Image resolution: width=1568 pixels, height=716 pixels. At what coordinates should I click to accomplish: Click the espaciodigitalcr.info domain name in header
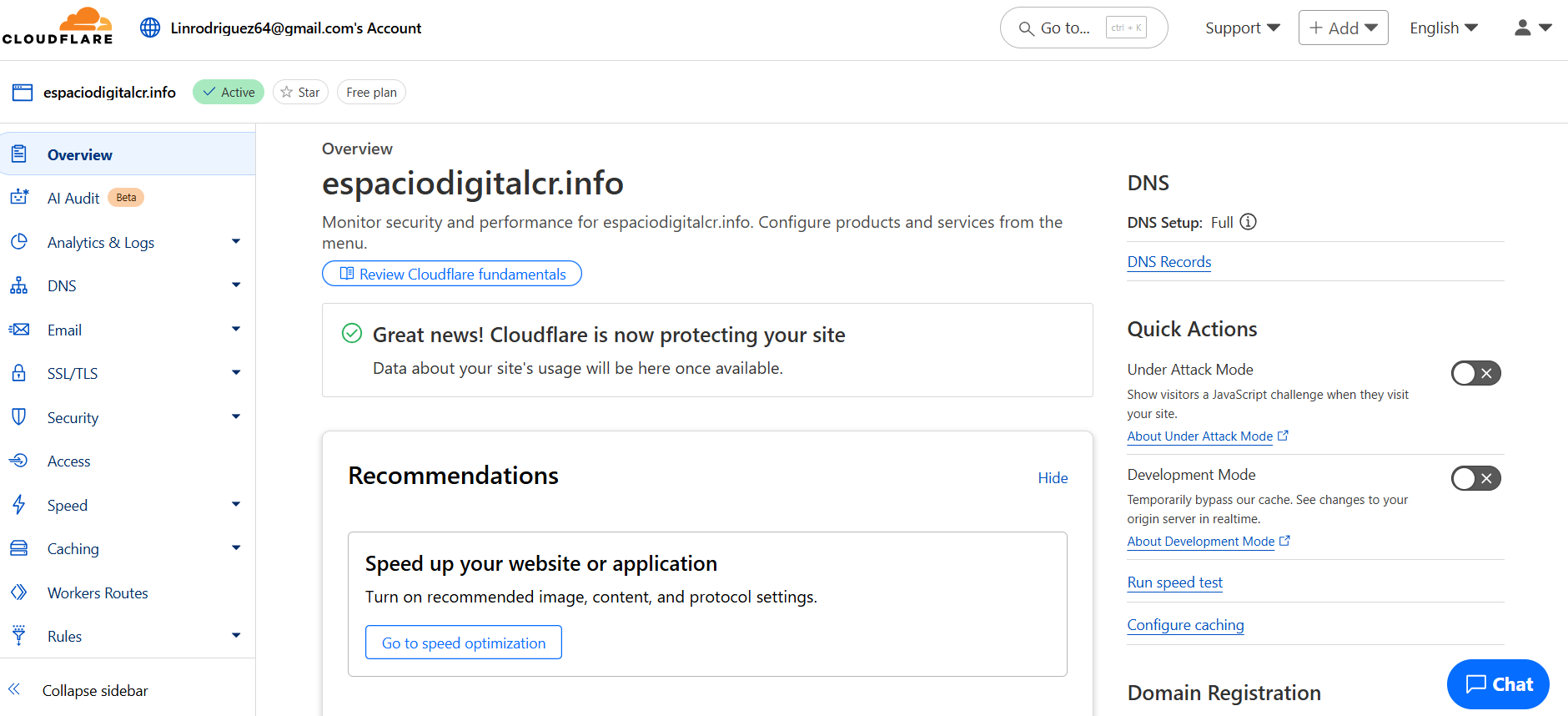pyautogui.click(x=109, y=92)
